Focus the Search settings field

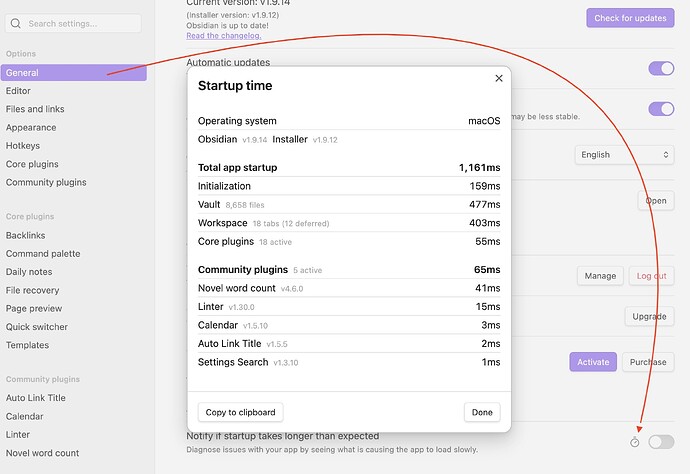[73, 23]
